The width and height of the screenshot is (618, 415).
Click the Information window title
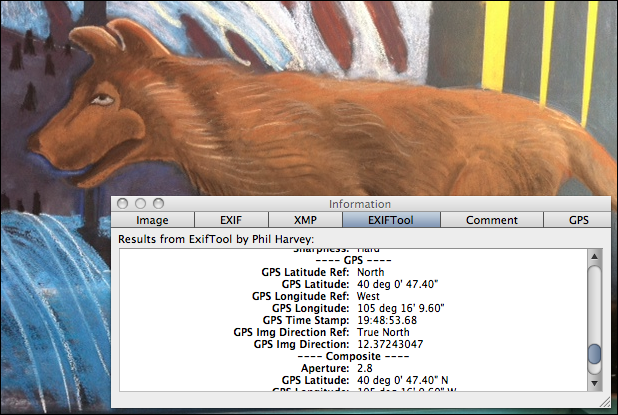tap(360, 204)
